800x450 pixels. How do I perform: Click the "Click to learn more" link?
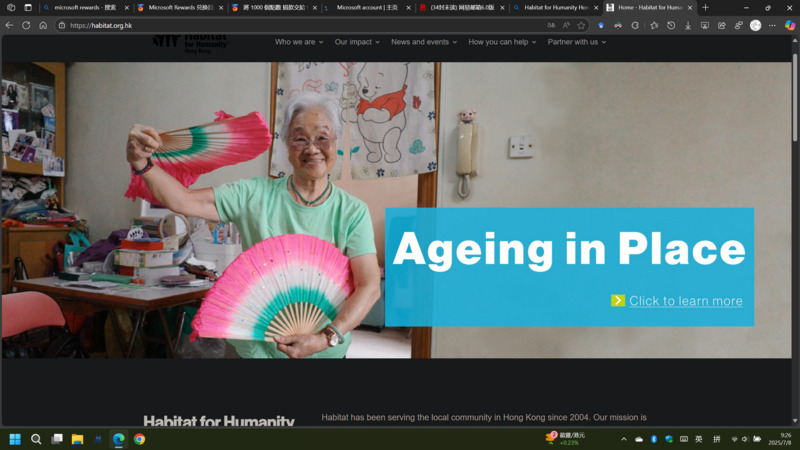click(x=685, y=301)
